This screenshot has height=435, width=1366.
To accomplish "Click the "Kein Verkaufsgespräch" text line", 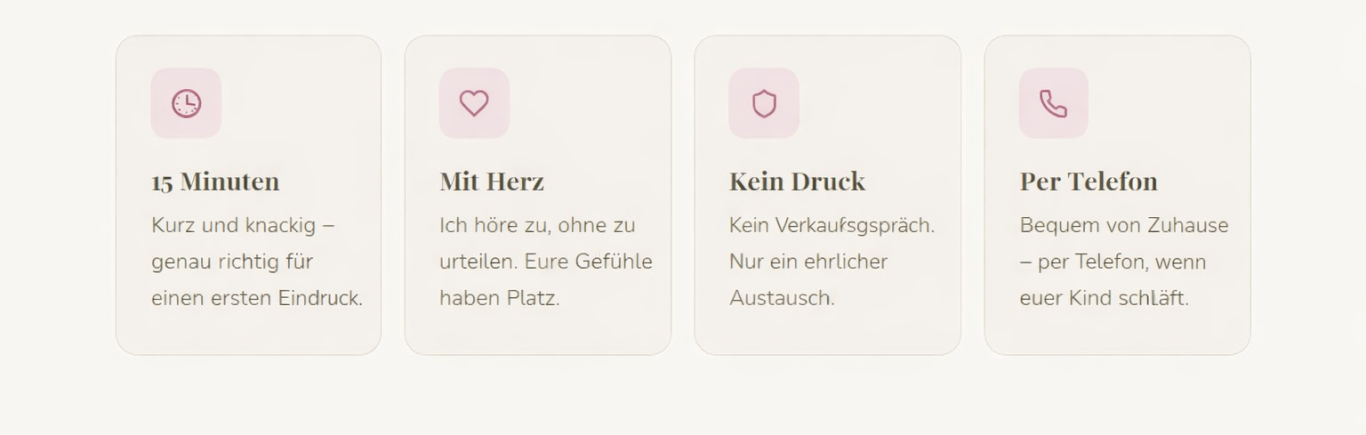I will click(832, 225).
